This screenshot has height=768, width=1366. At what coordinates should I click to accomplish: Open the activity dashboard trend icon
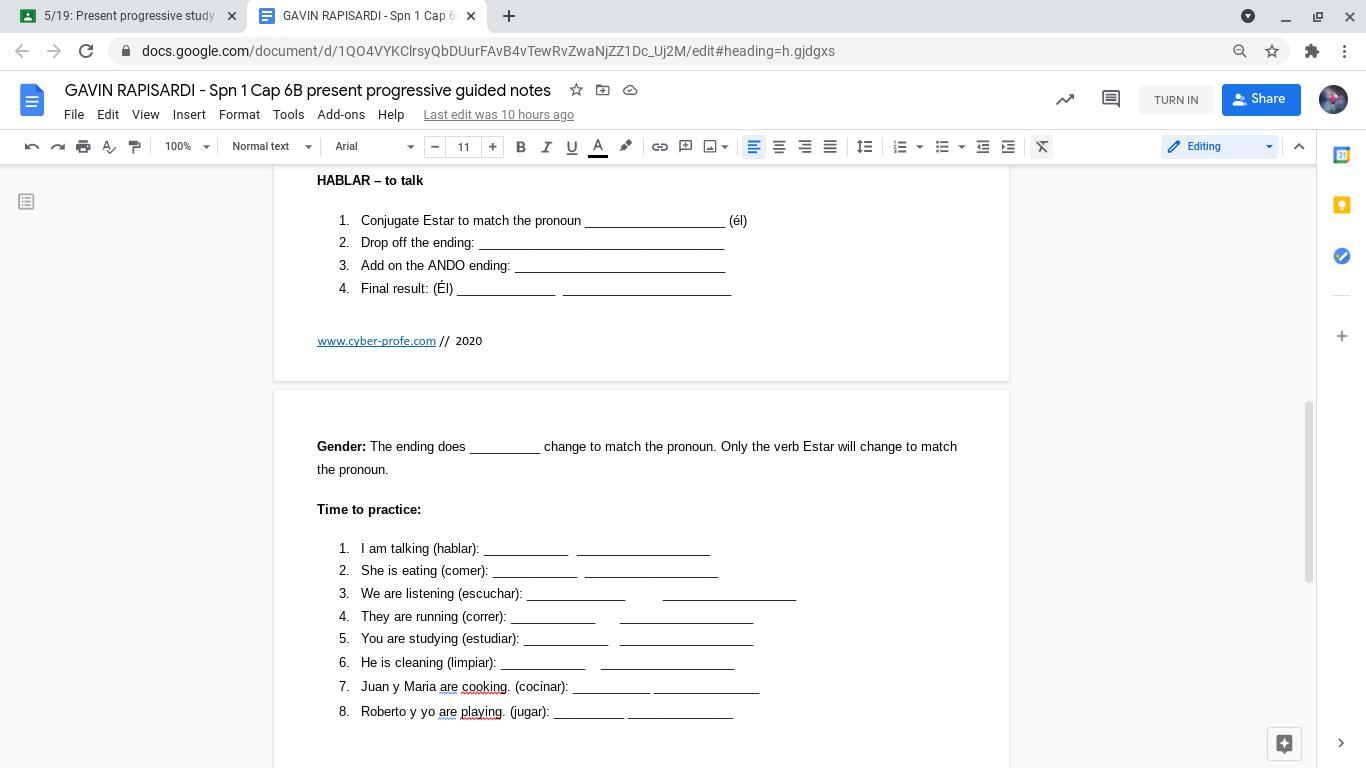click(x=1065, y=99)
